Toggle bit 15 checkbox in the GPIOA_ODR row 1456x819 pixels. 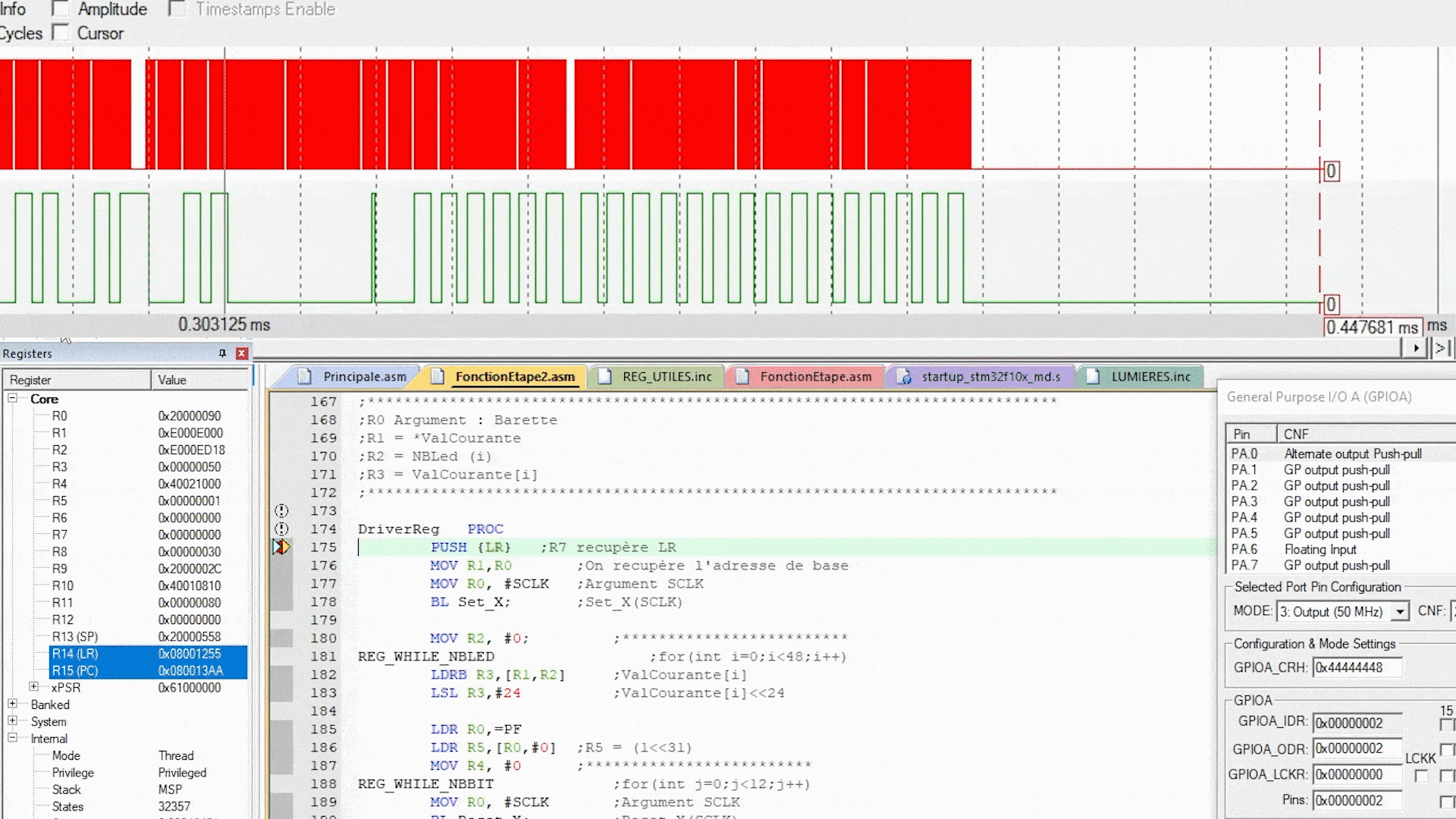tap(1447, 750)
